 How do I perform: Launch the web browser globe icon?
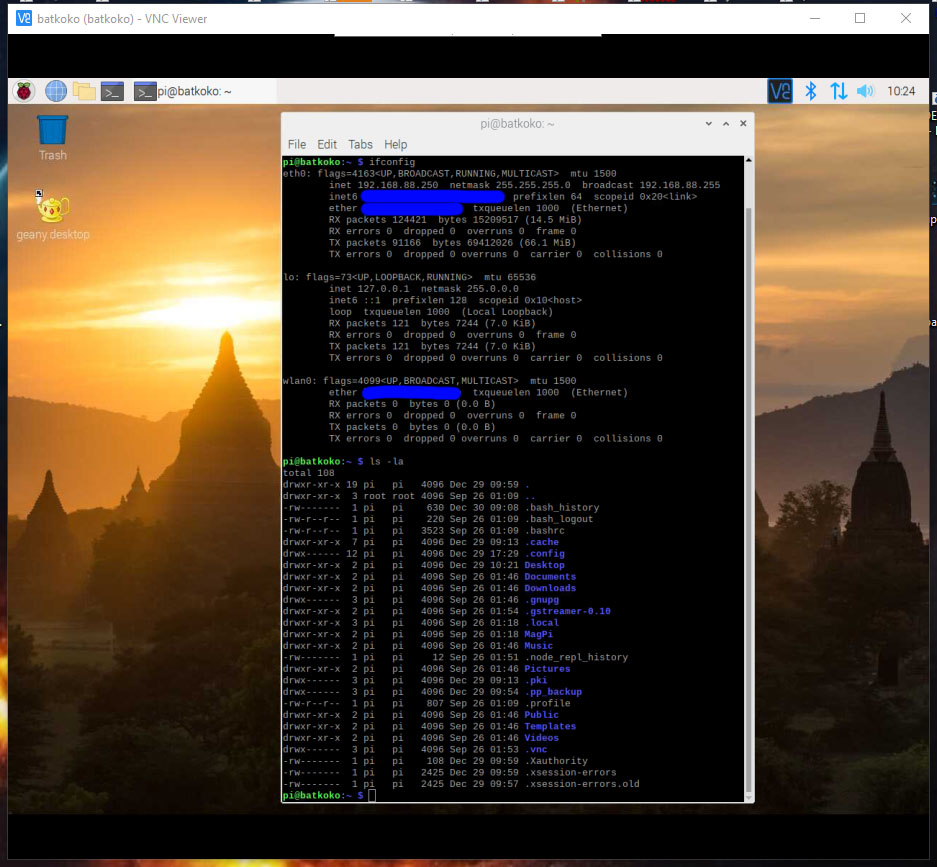tap(56, 91)
